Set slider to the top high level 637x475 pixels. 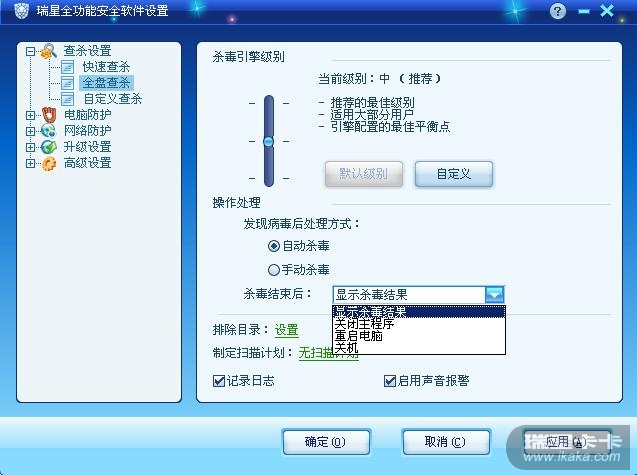269,103
